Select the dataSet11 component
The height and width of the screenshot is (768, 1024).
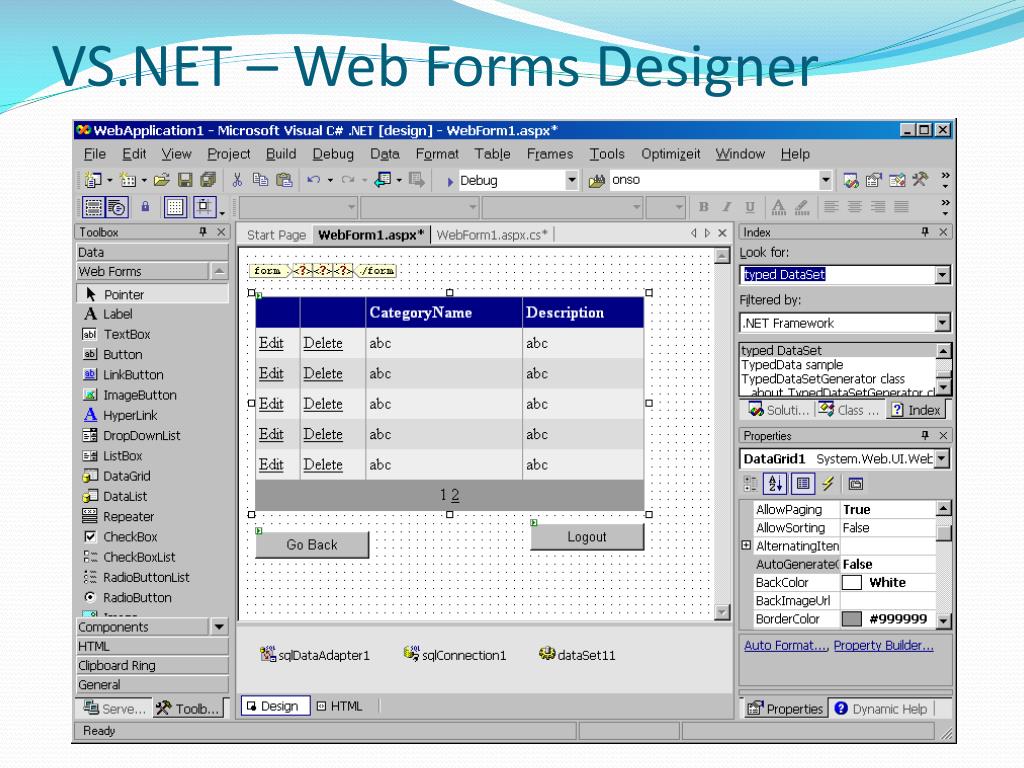[x=577, y=654]
